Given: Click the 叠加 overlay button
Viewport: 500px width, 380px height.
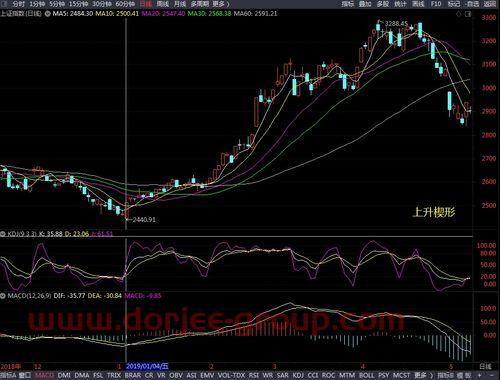Looking at the screenshot, I should point(365,4).
